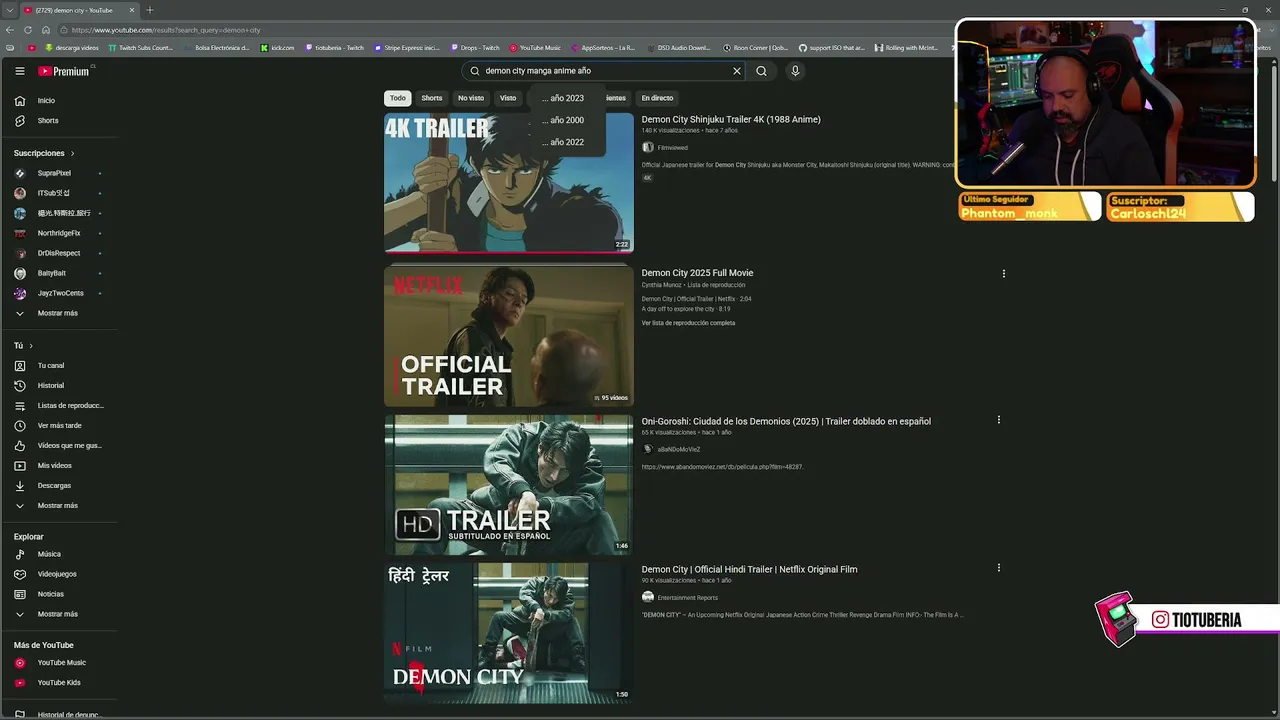Go to YouTube Premium home logo
1280x720 pixels.
(x=64, y=71)
